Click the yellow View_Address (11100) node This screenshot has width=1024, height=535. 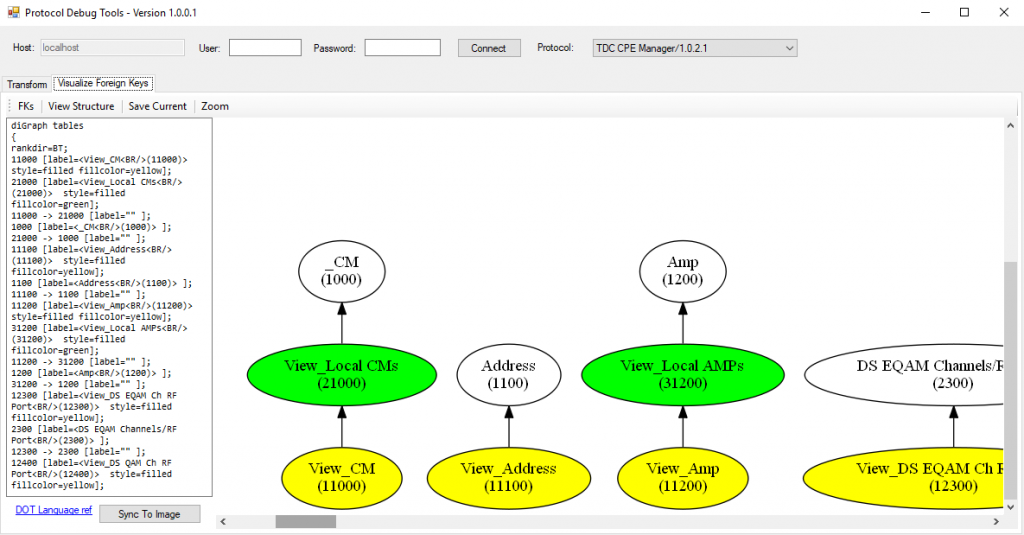coord(509,478)
